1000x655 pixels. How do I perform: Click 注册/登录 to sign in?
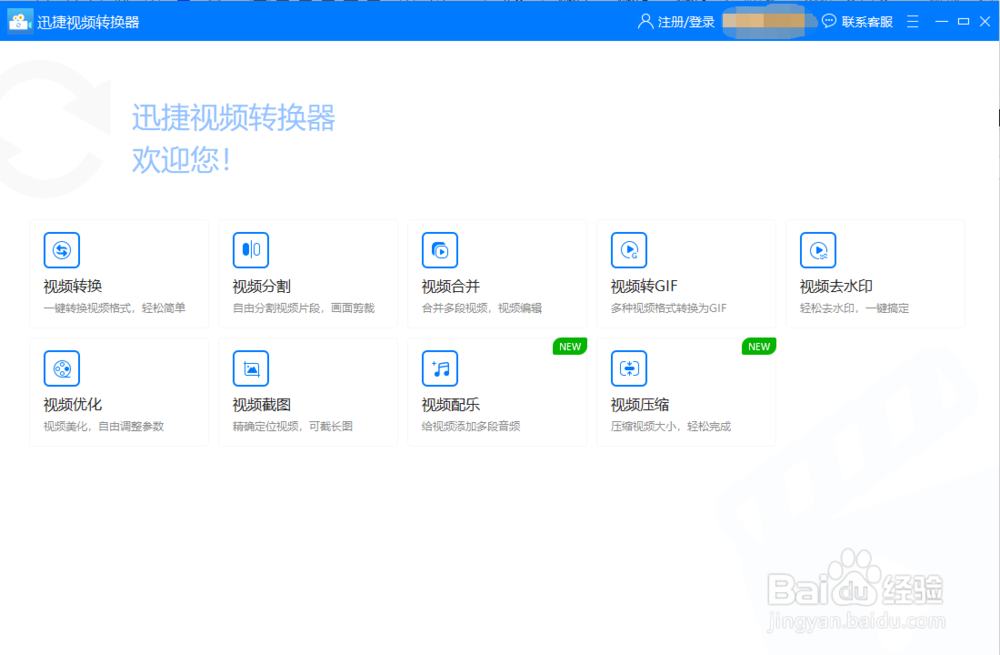pos(686,22)
